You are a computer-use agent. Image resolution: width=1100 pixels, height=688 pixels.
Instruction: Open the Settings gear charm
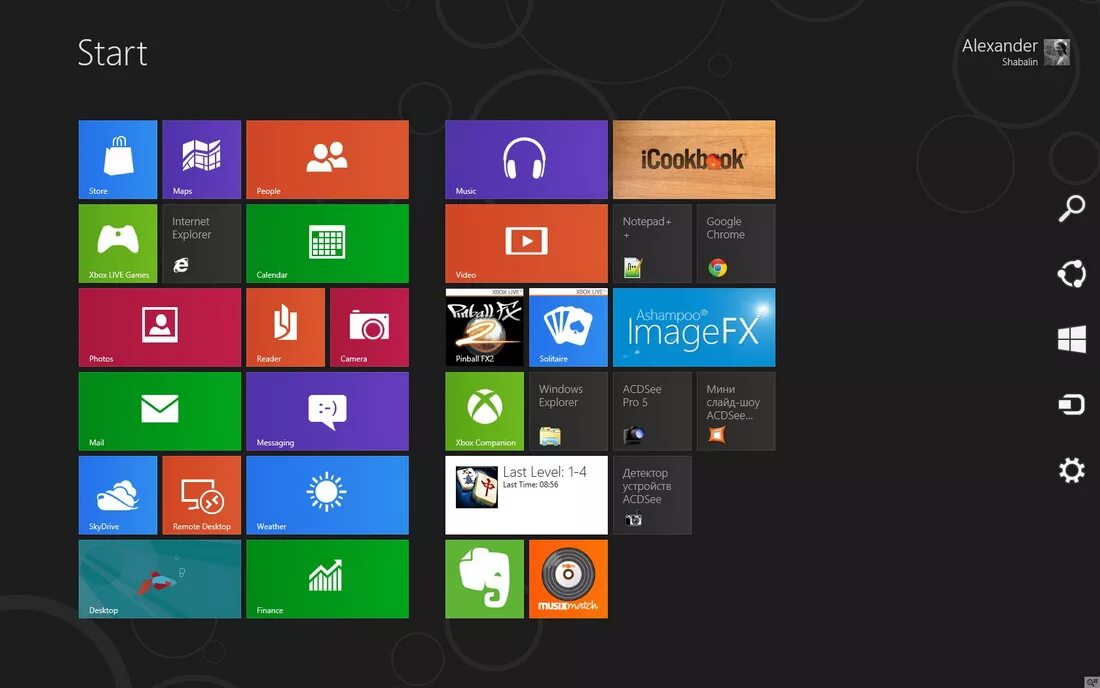pos(1071,470)
